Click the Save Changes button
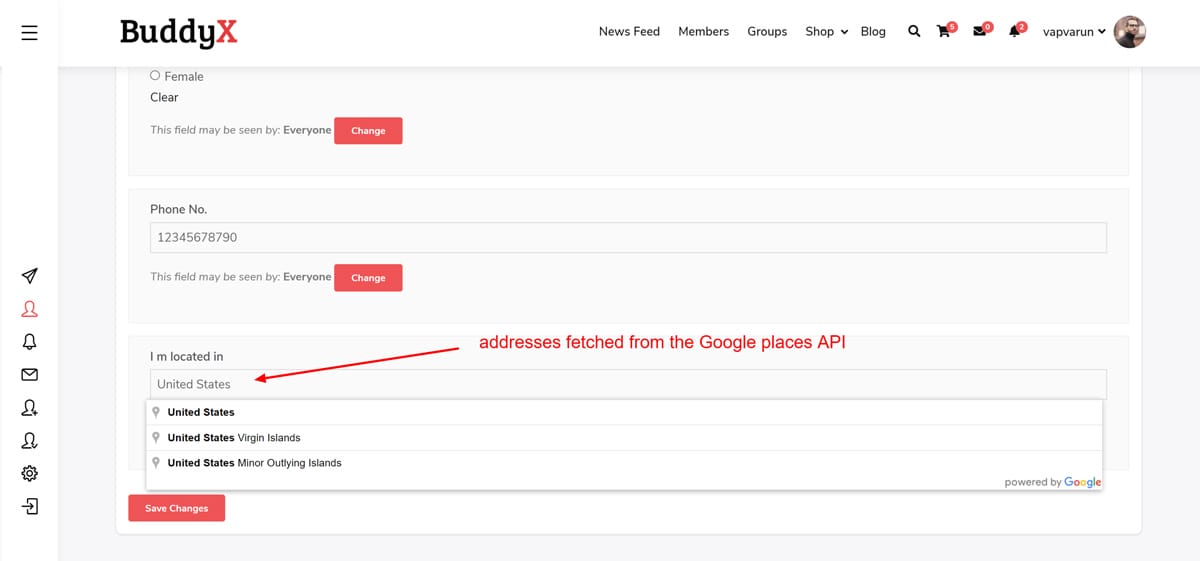Screen dimensions: 1200x561 click(x=176, y=508)
